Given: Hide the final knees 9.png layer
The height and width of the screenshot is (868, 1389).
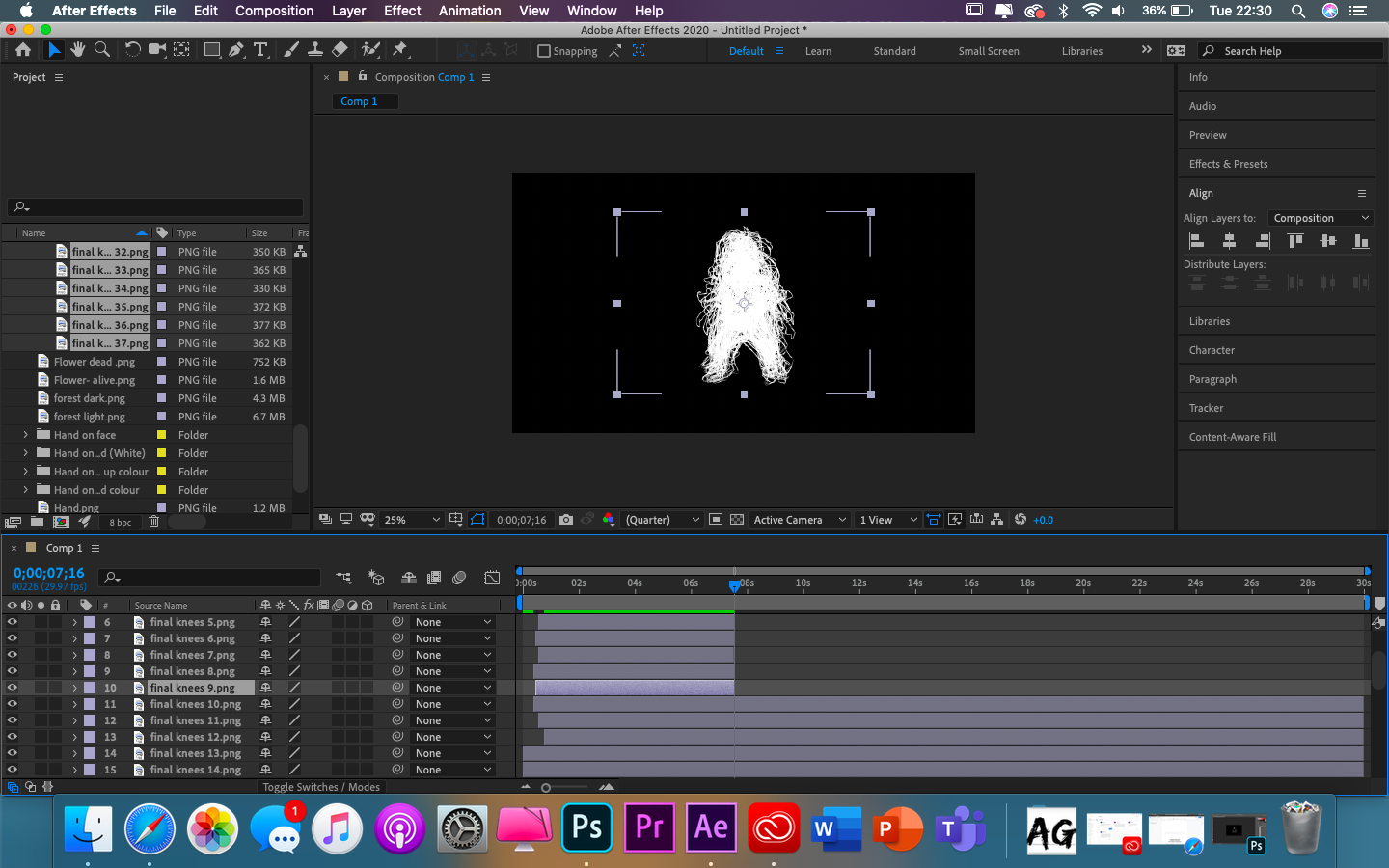Looking at the screenshot, I should 13,688.
